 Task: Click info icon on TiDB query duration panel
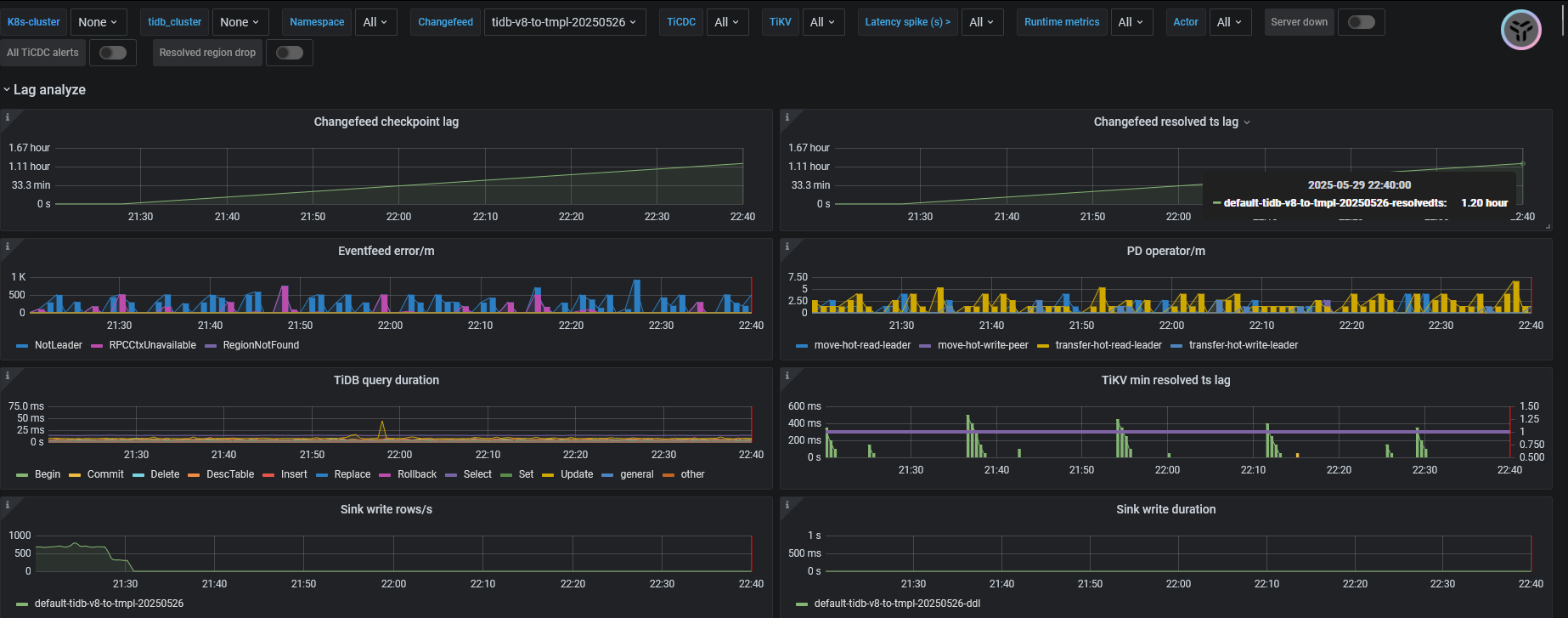8,376
